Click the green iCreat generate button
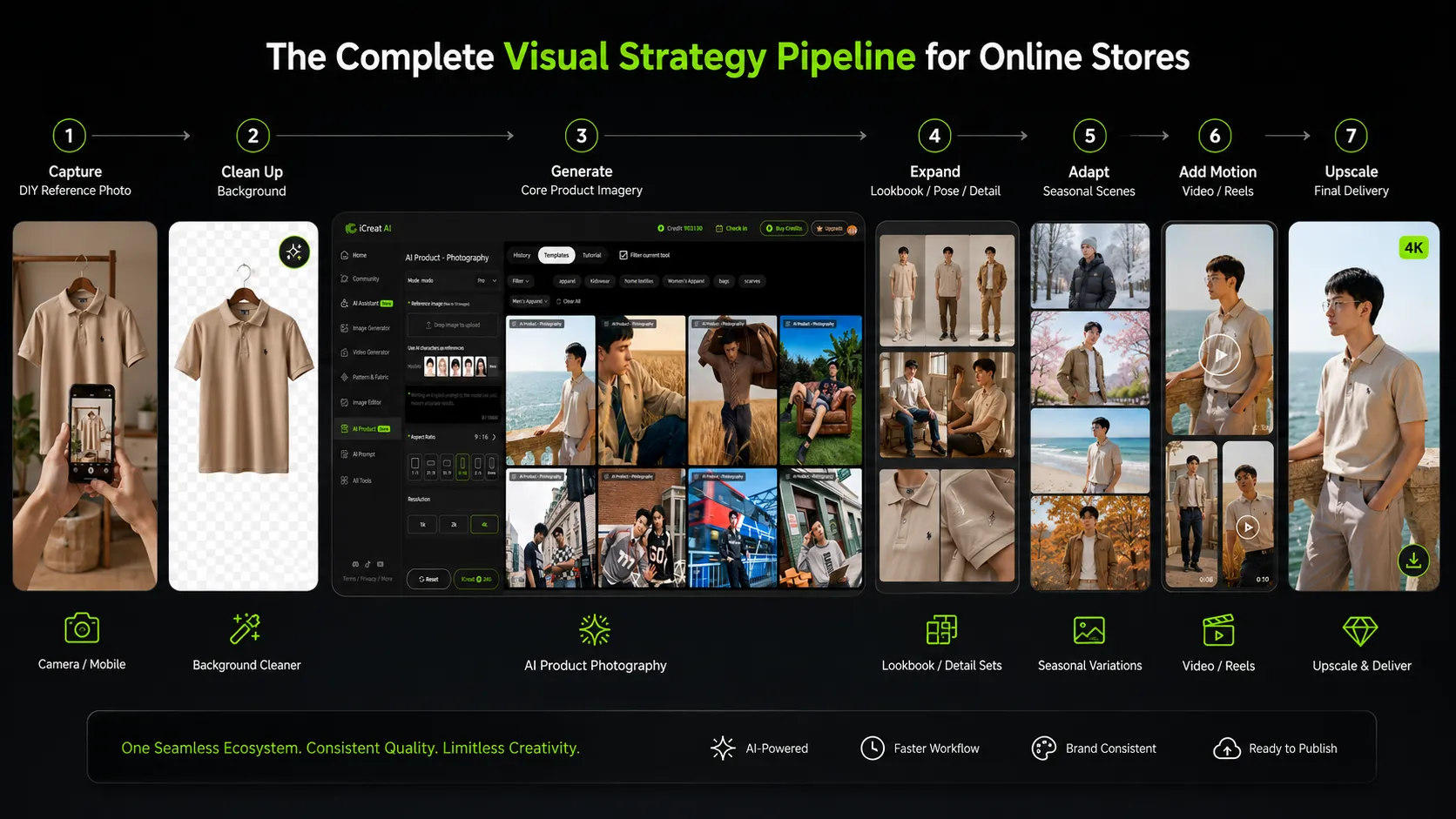Viewport: 1456px width, 819px height. click(x=476, y=579)
